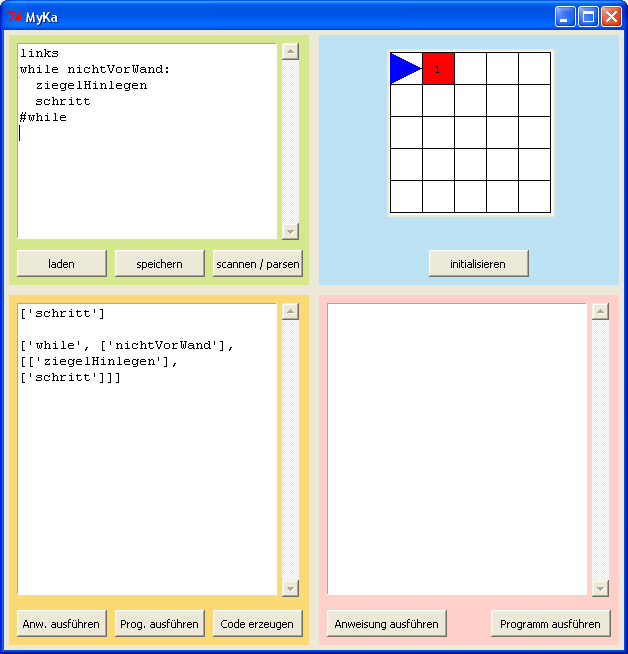Click 'Anweisung ausführen' in the pink panel
Screen dimensions: 628x654
[386, 624]
